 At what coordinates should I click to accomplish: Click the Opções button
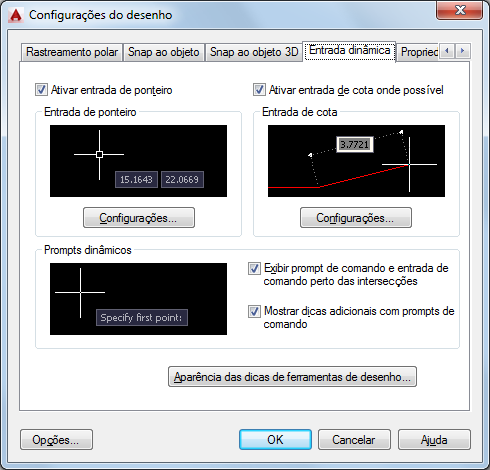pos(56,440)
